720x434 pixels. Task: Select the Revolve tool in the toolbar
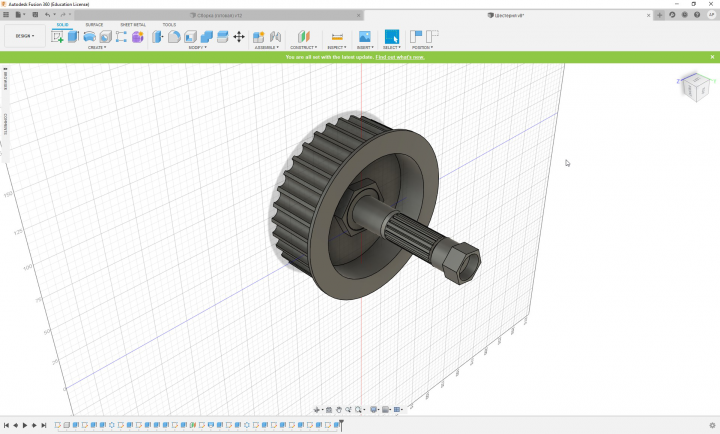tap(90, 37)
